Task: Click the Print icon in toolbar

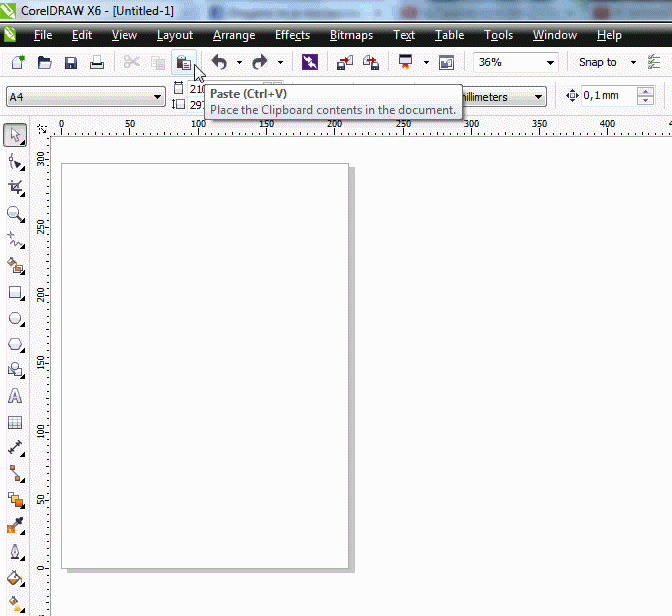Action: (97, 62)
